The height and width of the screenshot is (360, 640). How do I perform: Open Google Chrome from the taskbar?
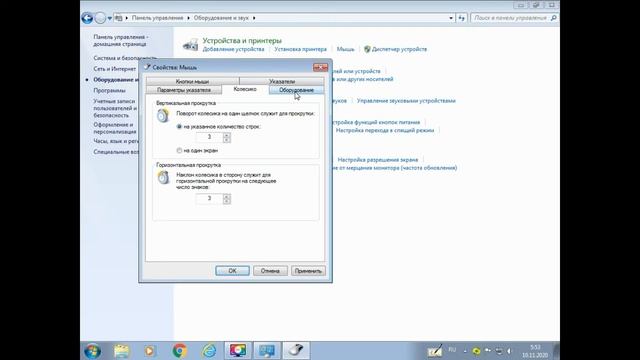[x=180, y=351]
